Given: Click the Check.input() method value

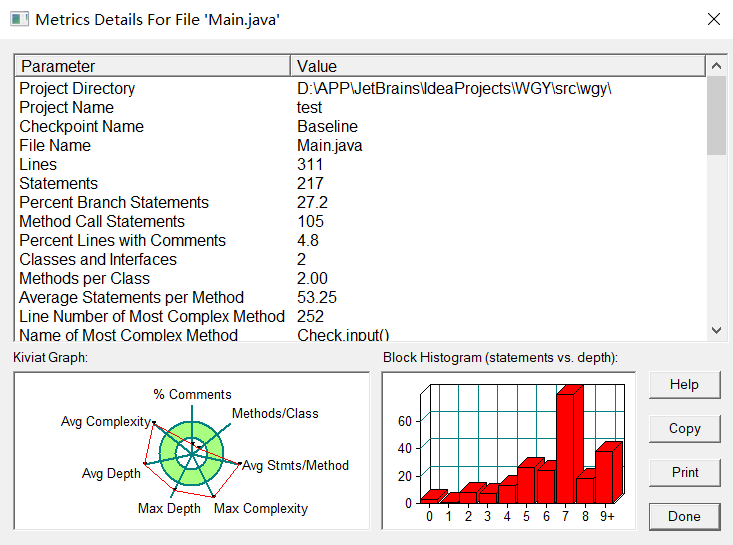Looking at the screenshot, I should [343, 335].
